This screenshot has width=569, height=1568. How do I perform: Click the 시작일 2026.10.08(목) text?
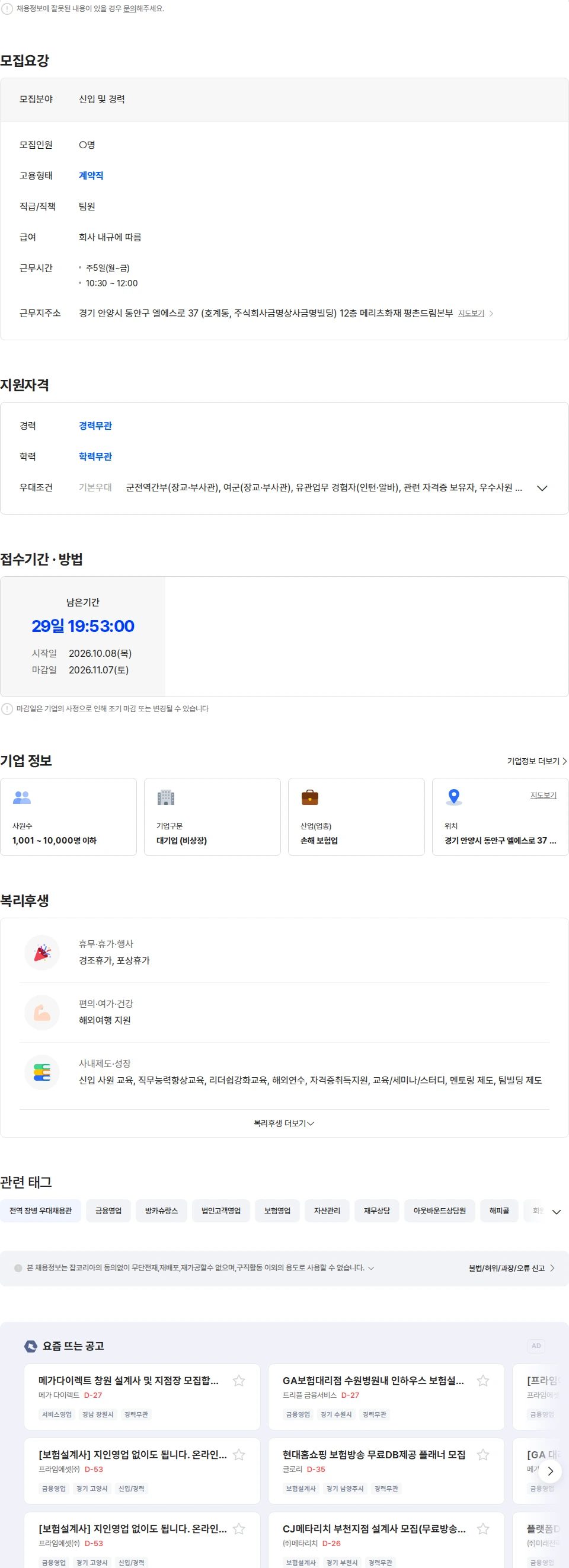pyautogui.click(x=82, y=654)
